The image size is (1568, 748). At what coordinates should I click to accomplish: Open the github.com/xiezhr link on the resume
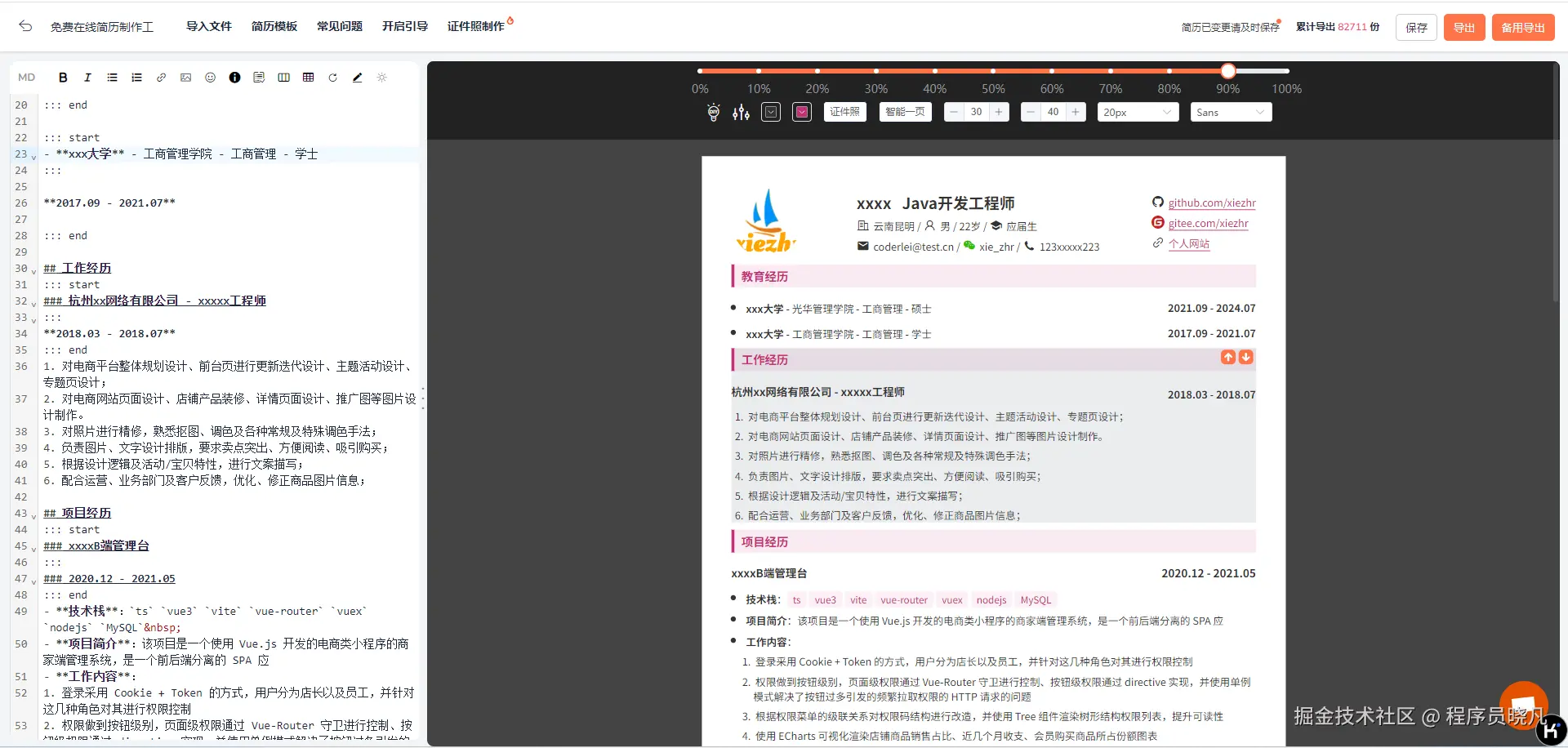coord(1210,203)
